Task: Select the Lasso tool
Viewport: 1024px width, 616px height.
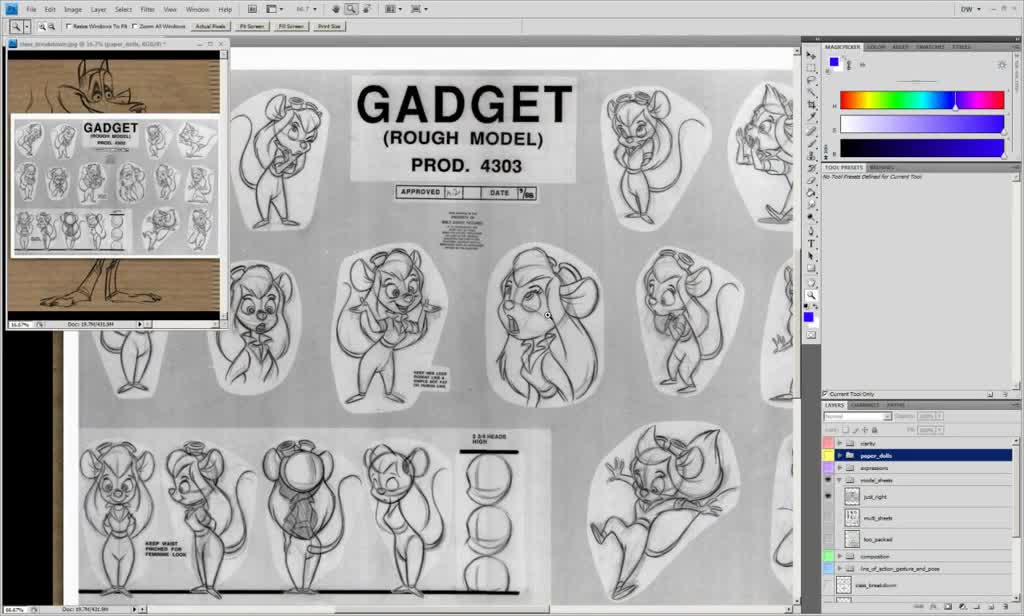Action: (810, 80)
